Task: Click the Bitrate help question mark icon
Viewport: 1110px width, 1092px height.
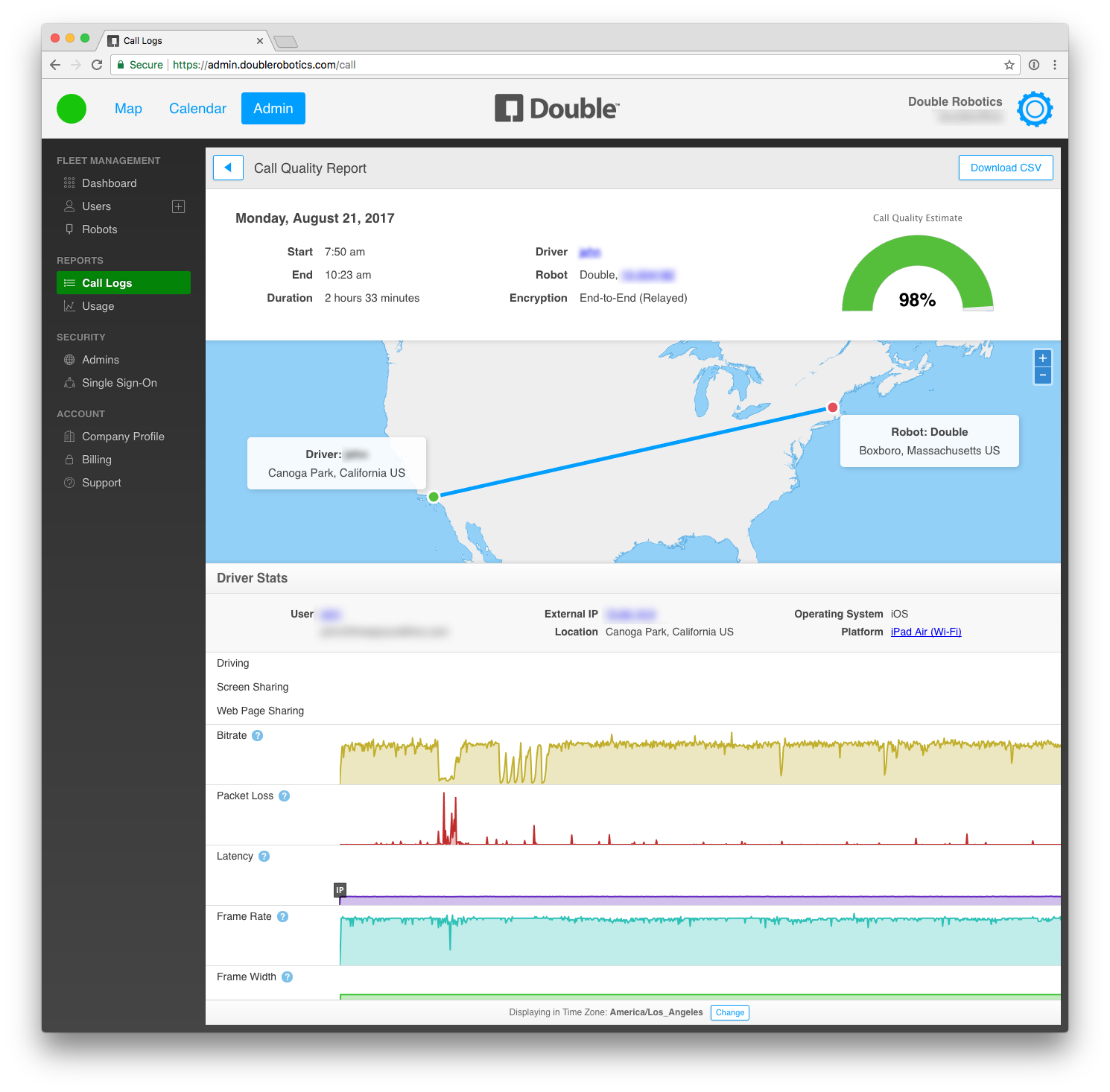Action: pyautogui.click(x=258, y=736)
